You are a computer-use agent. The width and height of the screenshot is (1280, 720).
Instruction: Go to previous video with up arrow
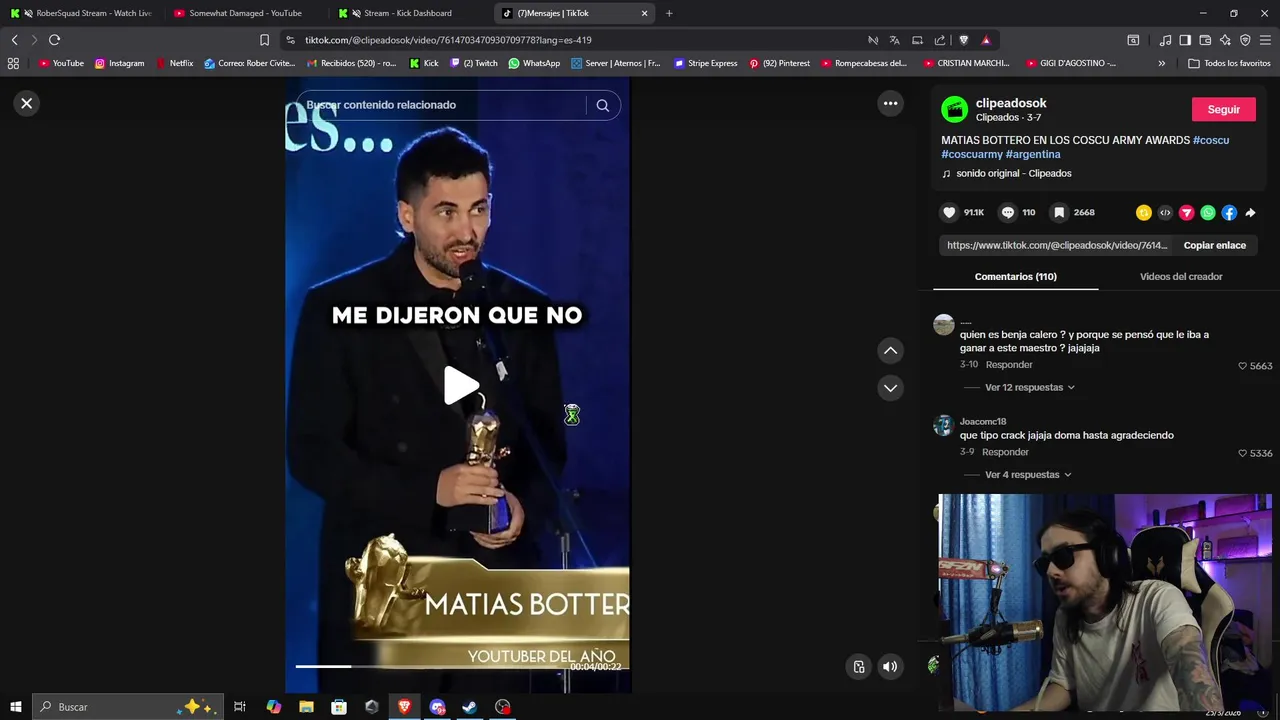coord(890,350)
